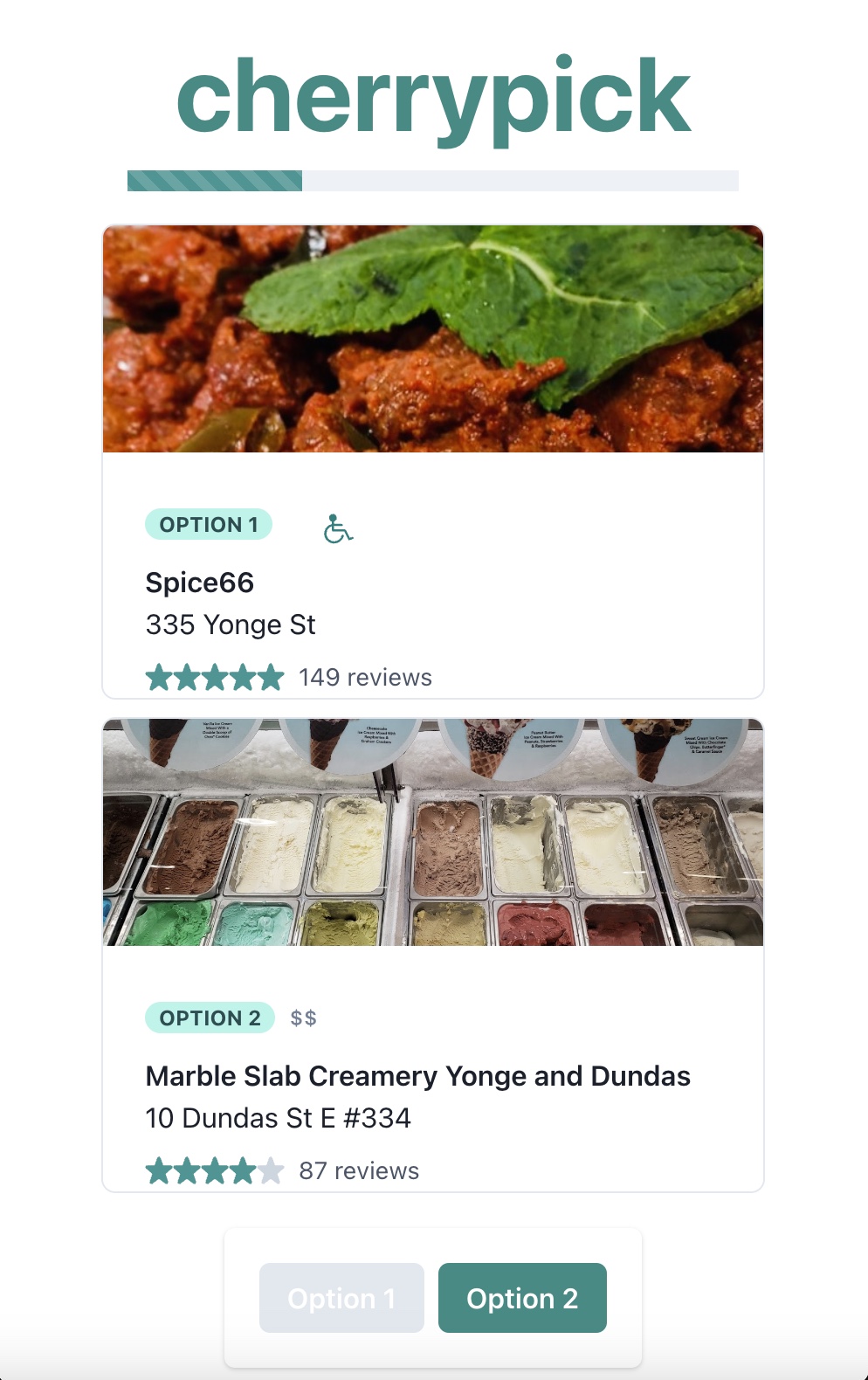Click the 335 Yonge St address
The height and width of the screenshot is (1380, 868).
[x=231, y=624]
